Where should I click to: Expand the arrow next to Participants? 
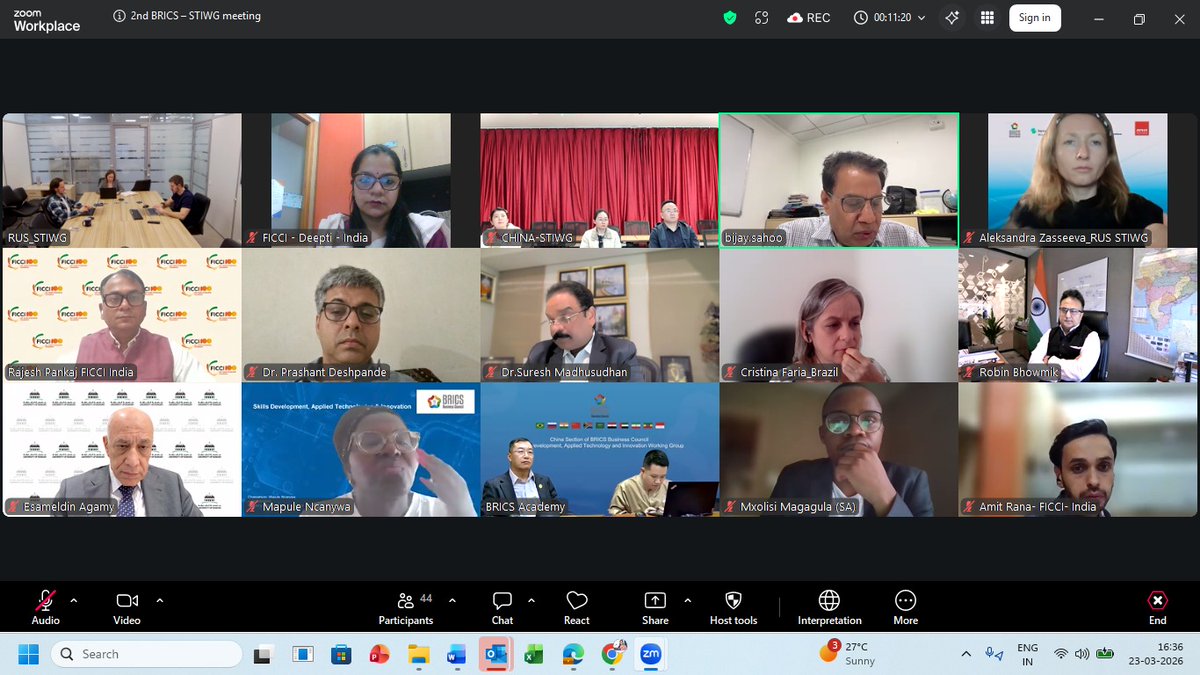point(452,601)
